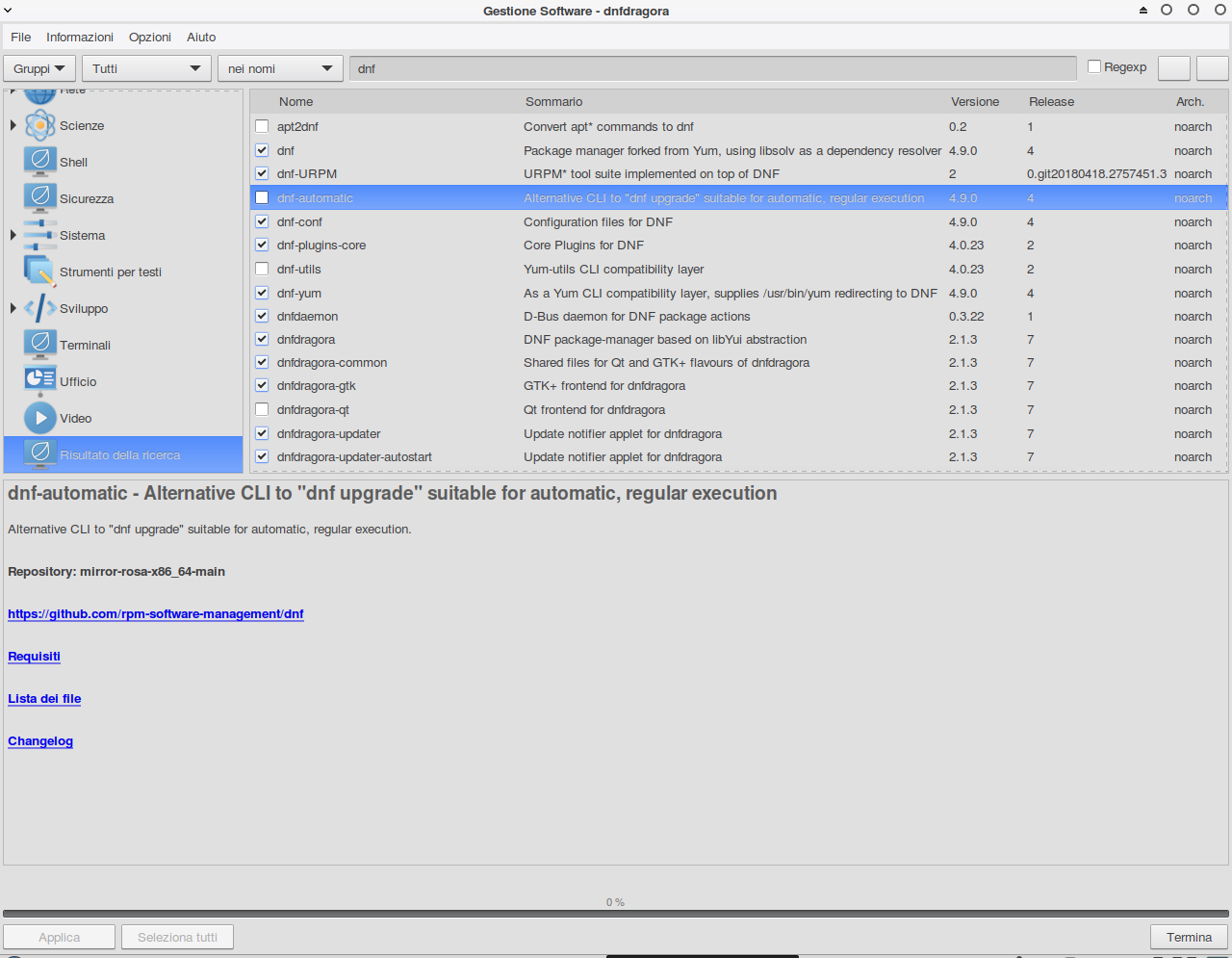Expand the Sistema tree category
The width and height of the screenshot is (1232, 958).
(13, 235)
